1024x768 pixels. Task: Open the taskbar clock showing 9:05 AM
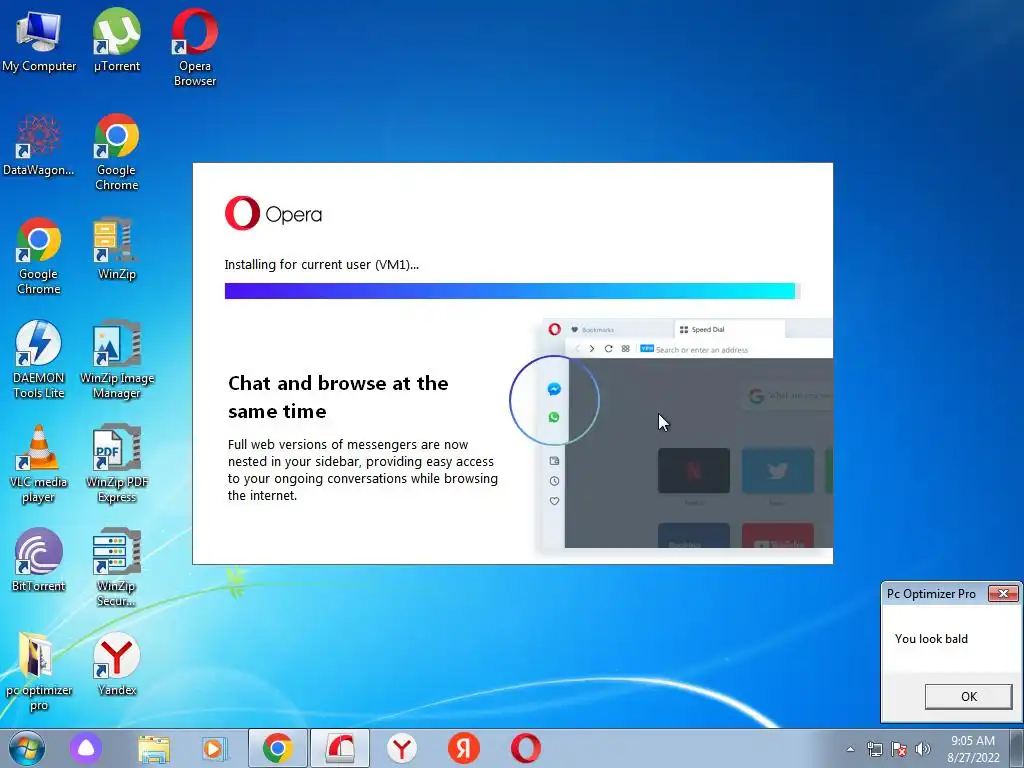click(x=973, y=749)
